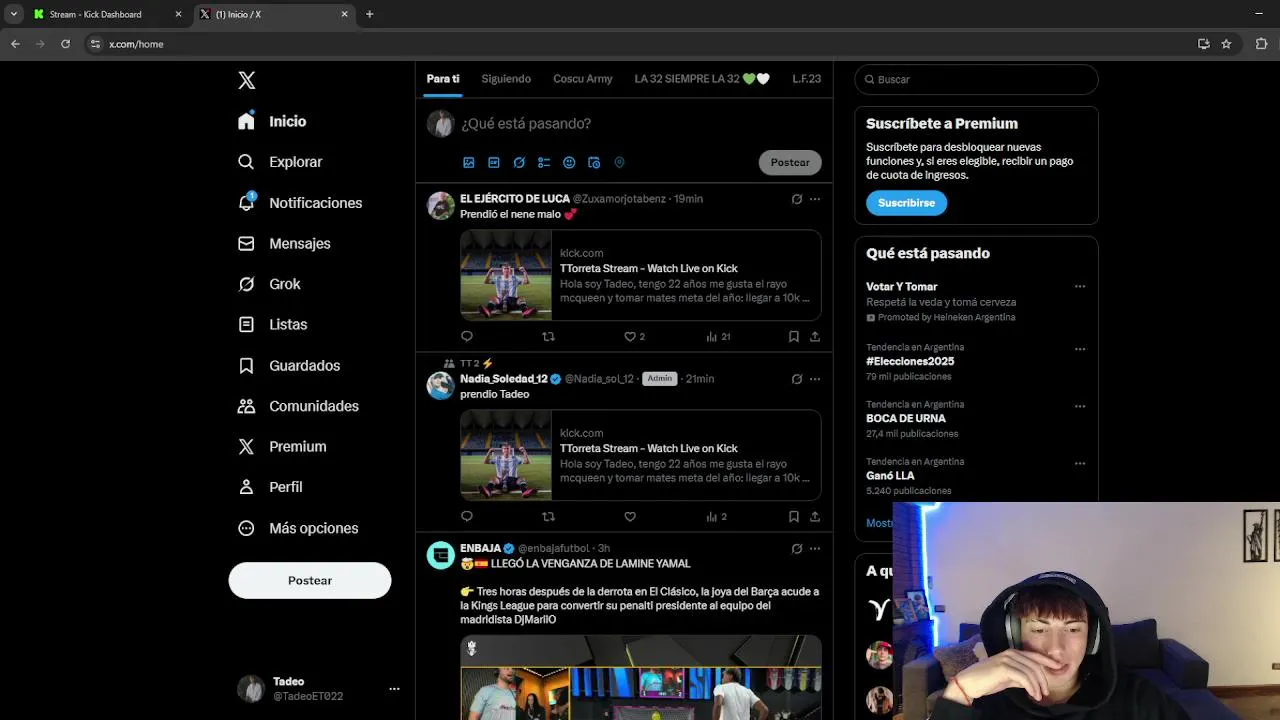1280x720 pixels.
Task: Open Perfil in the sidebar
Action: coord(270,487)
